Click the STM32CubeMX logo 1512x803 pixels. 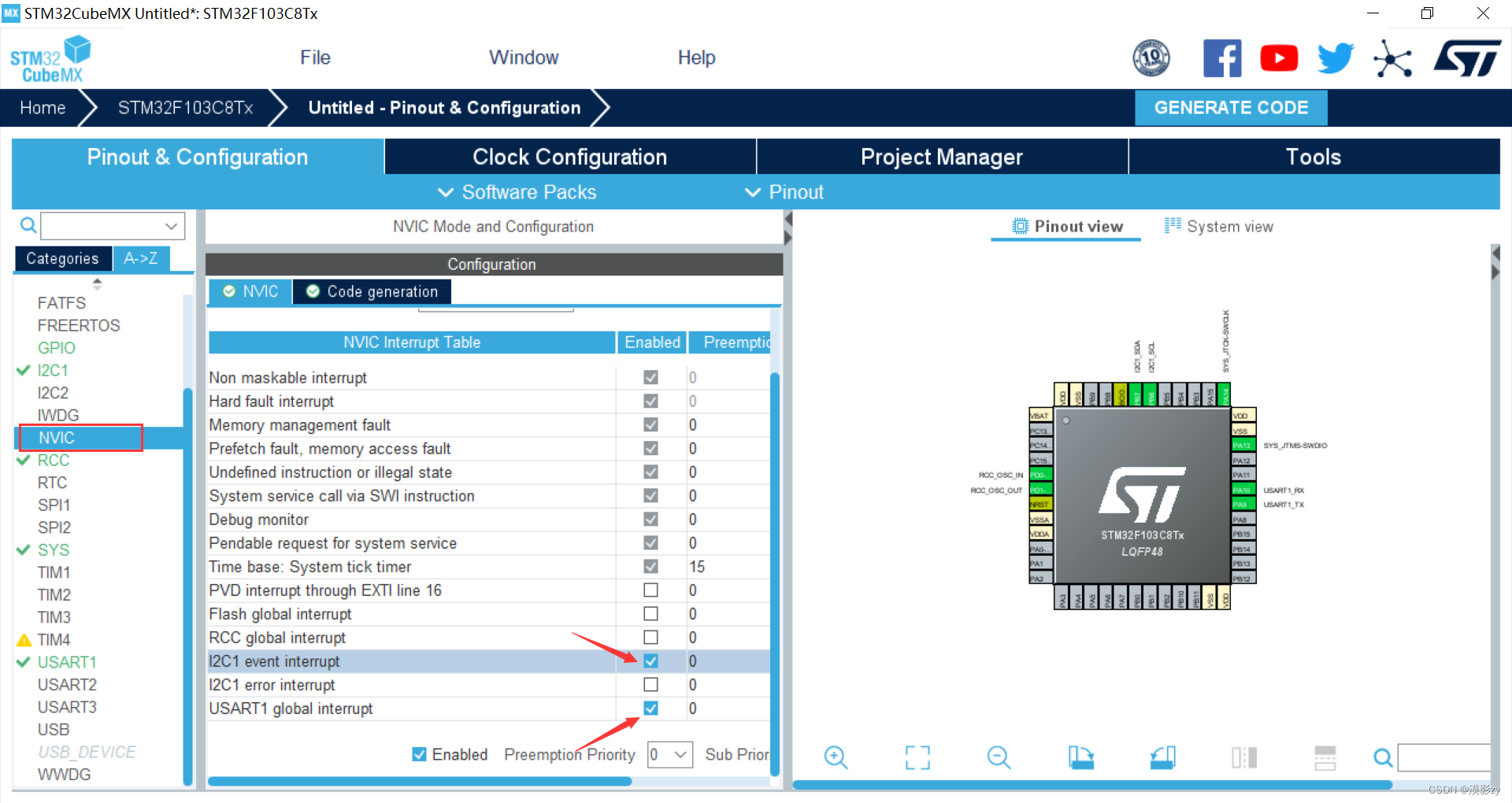coord(50,59)
